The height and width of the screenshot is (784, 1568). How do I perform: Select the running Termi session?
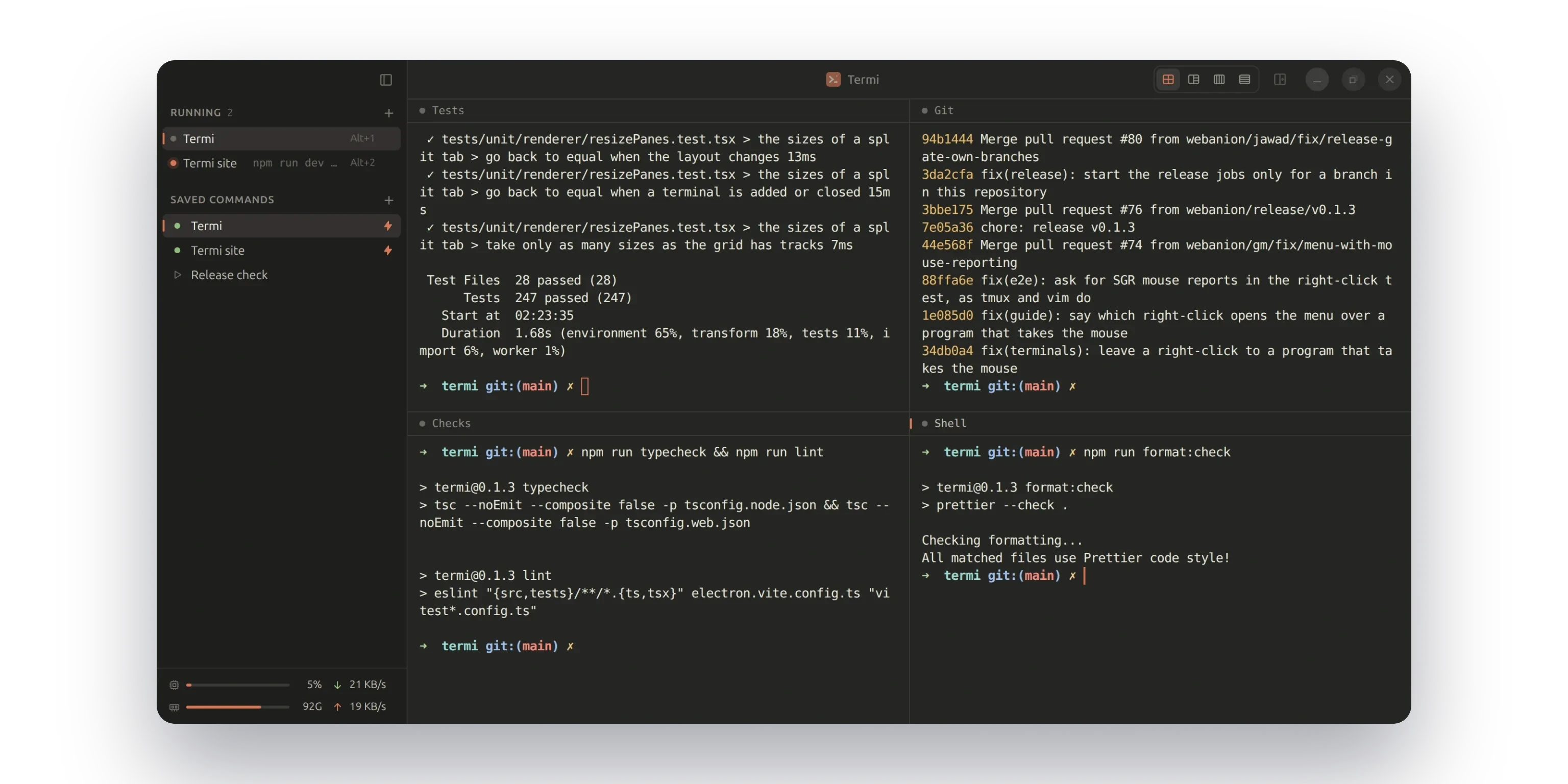tap(281, 139)
